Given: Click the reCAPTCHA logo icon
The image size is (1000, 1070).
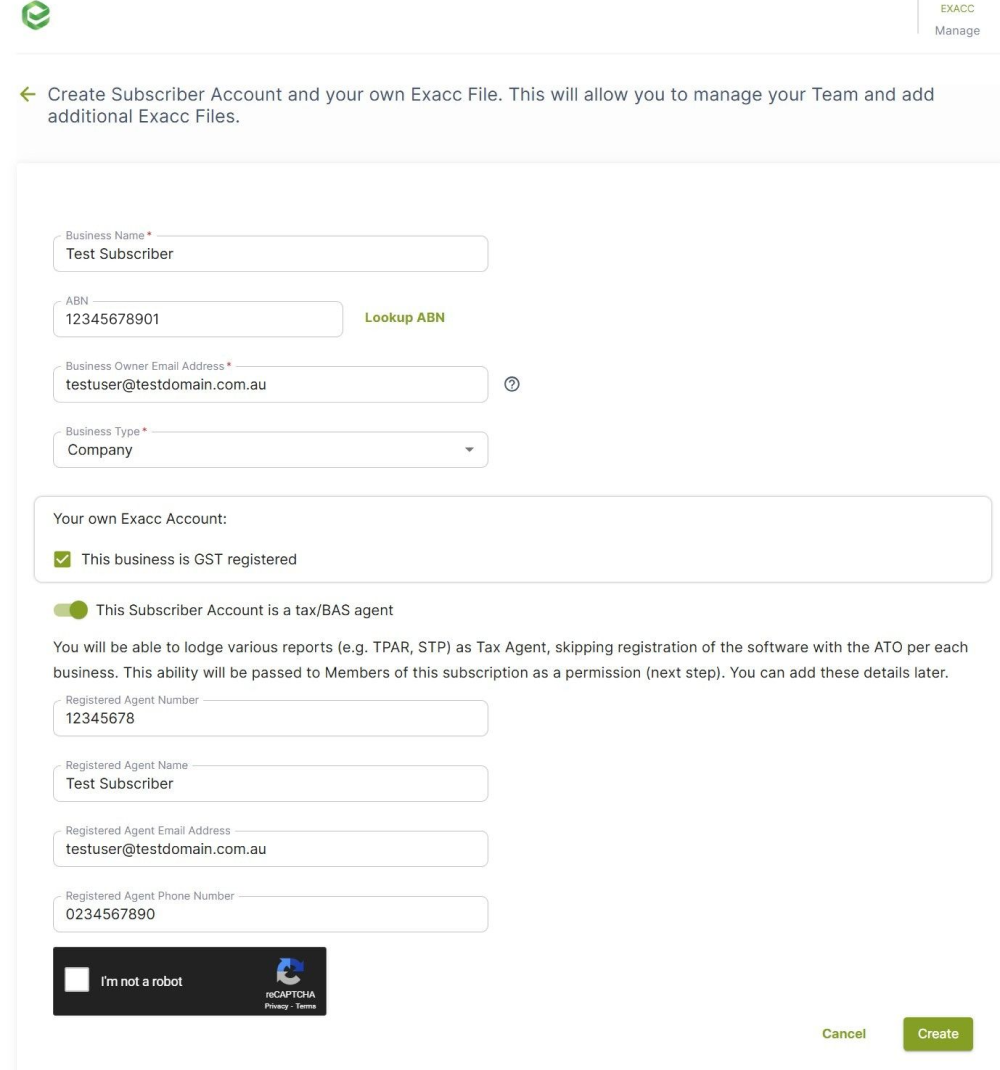Looking at the screenshot, I should (290, 972).
